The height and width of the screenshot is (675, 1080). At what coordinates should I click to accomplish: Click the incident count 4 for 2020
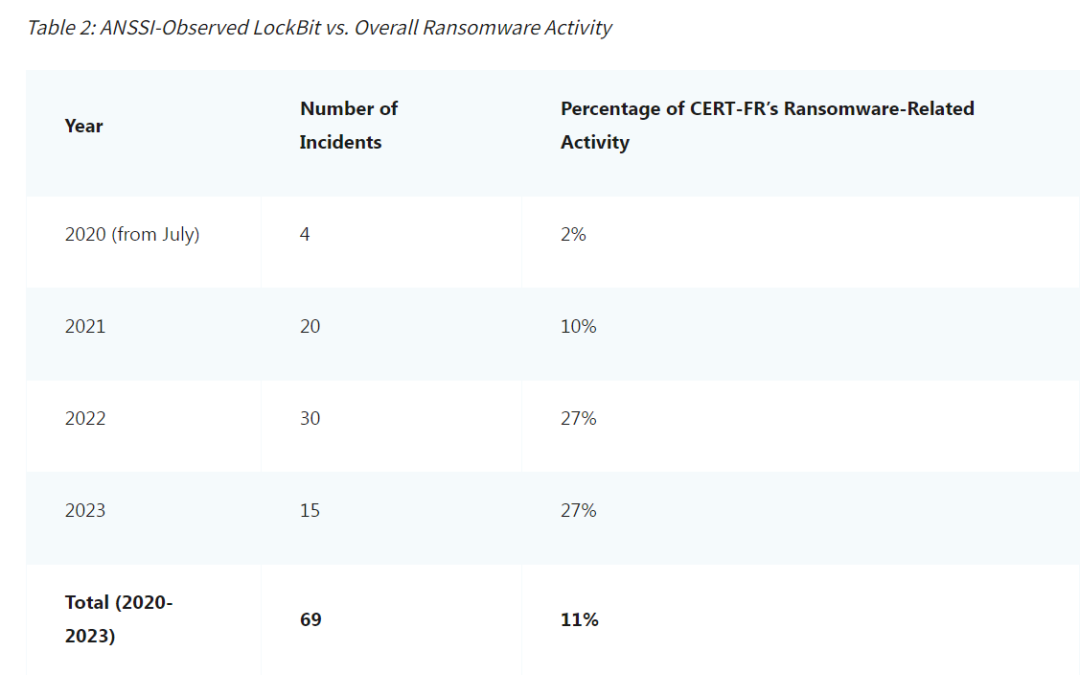coord(305,235)
